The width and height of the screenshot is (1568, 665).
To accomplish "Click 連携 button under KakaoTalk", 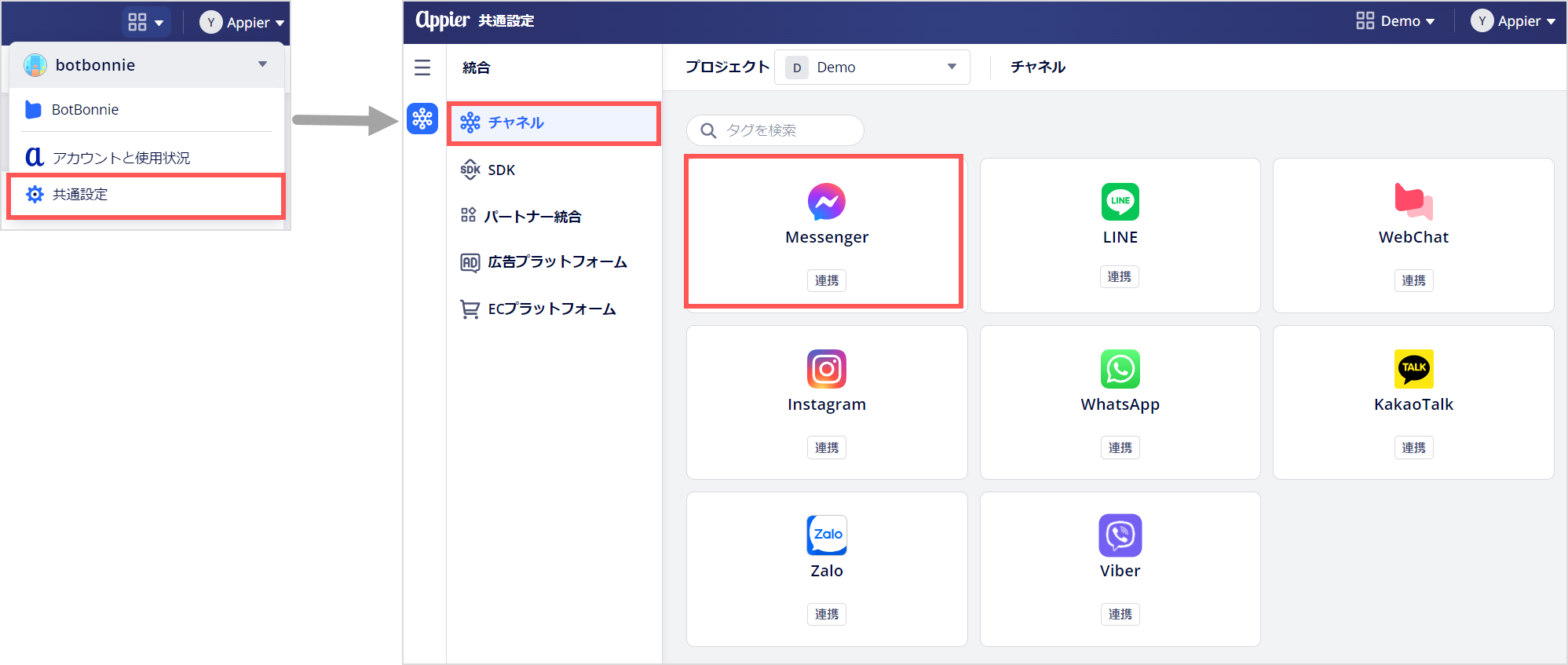I will (1413, 448).
